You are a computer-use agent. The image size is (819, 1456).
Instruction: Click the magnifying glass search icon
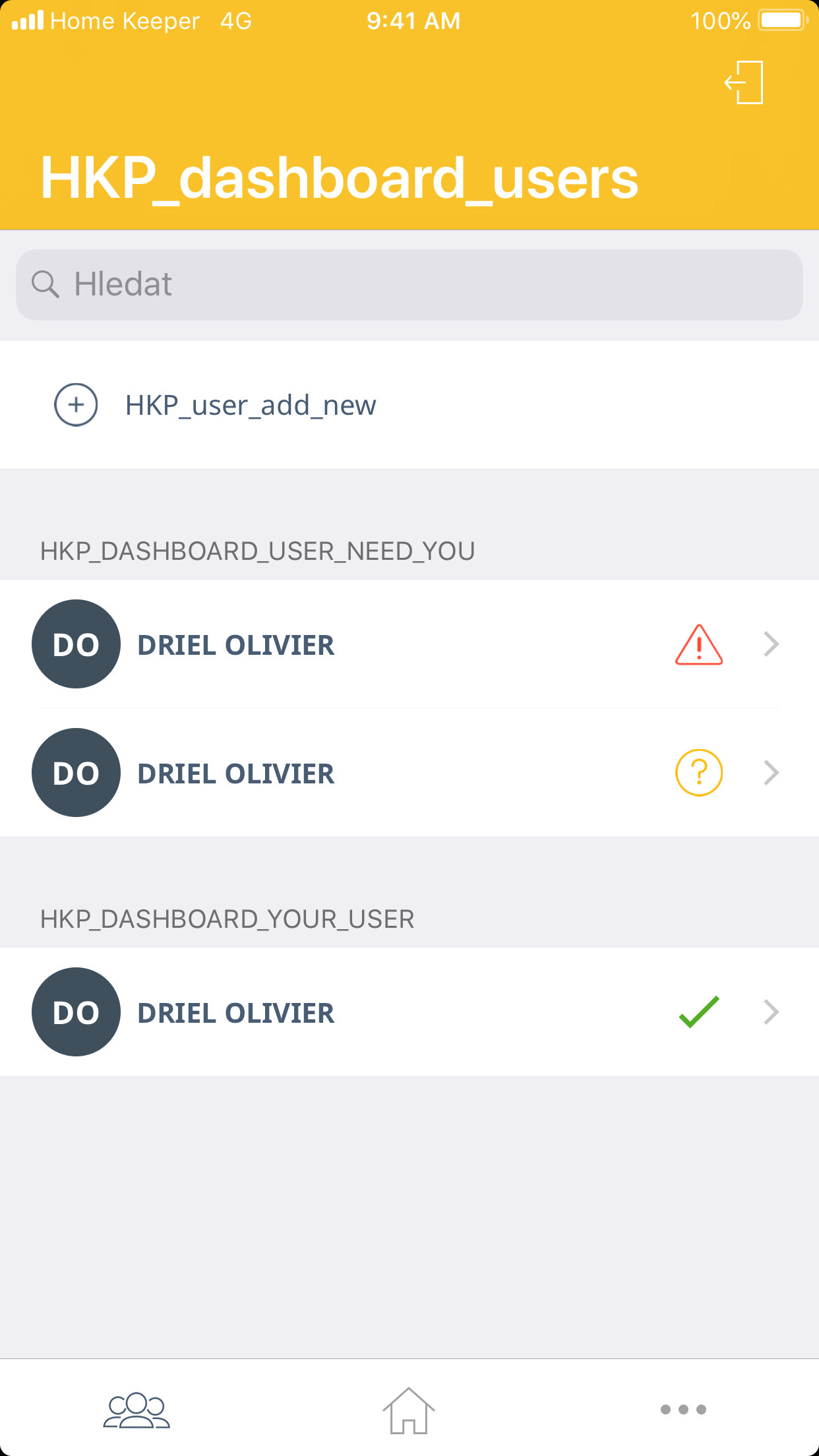(45, 284)
